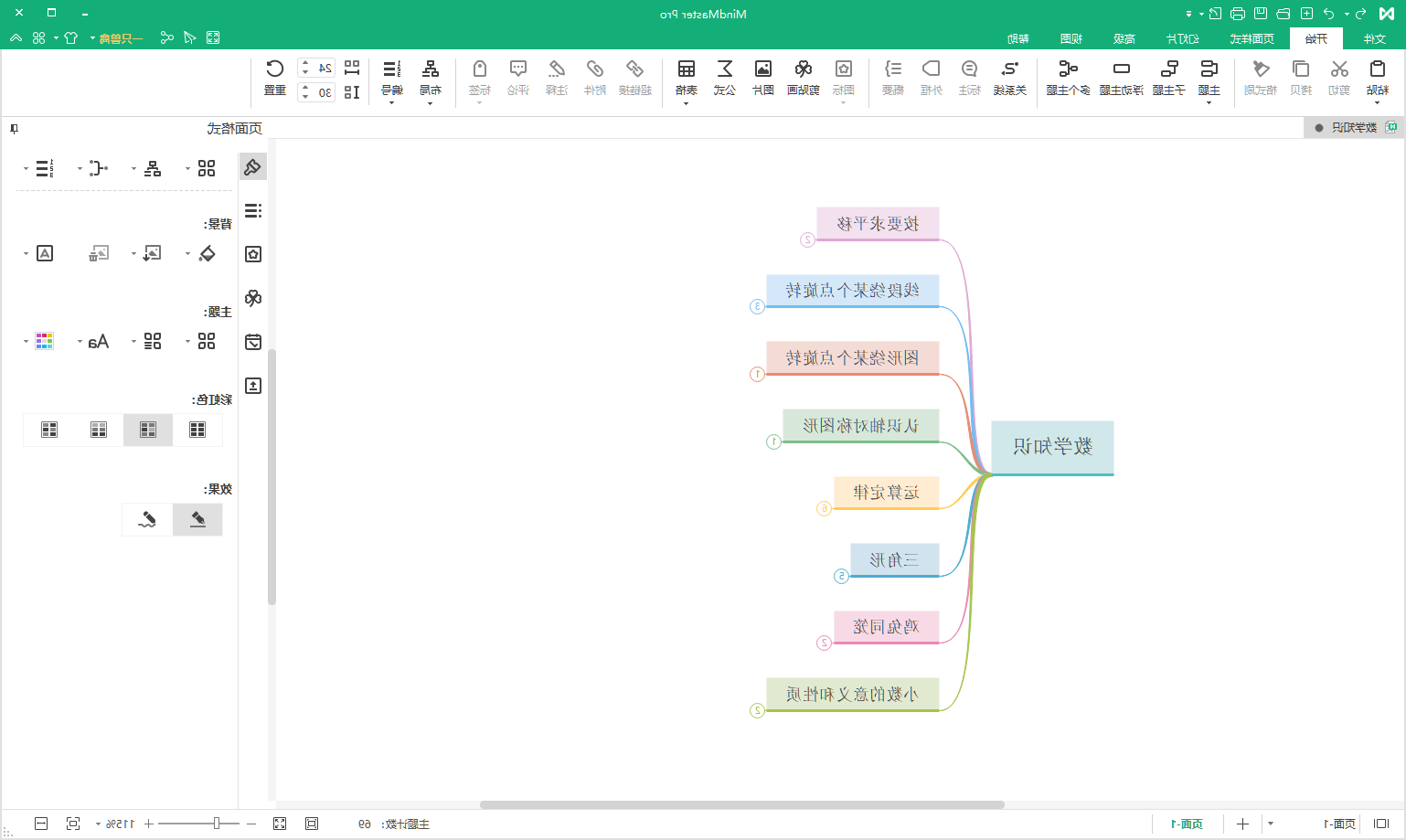Image resolution: width=1406 pixels, height=840 pixels.
Task: Click the 数学知识 central topic
Action: (1052, 447)
